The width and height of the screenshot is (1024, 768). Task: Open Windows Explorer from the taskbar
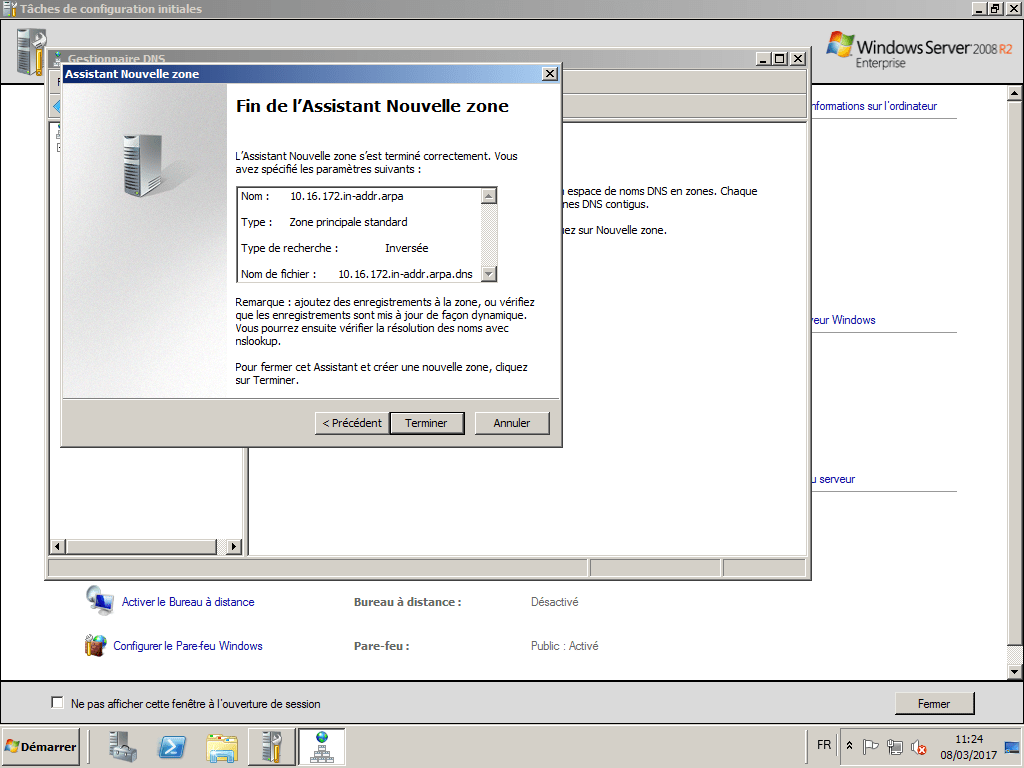tap(222, 747)
